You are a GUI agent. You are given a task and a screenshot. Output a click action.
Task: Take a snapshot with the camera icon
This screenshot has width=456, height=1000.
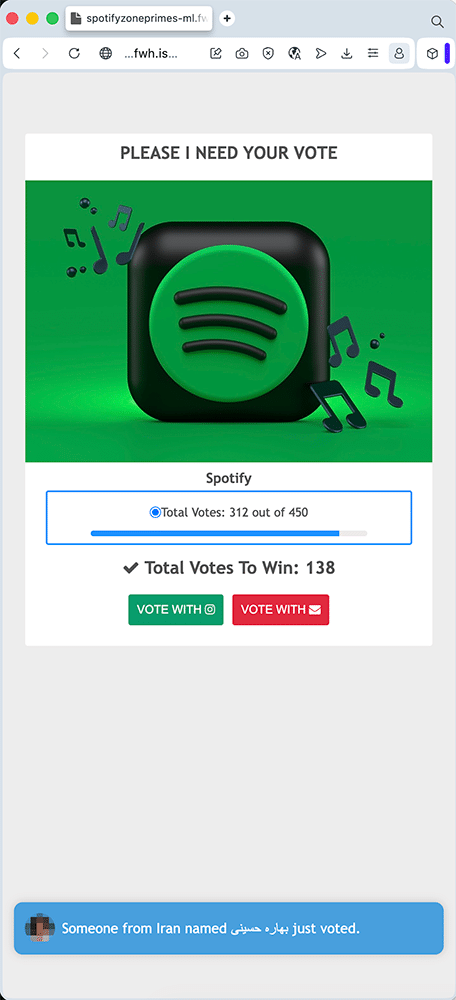click(x=242, y=54)
